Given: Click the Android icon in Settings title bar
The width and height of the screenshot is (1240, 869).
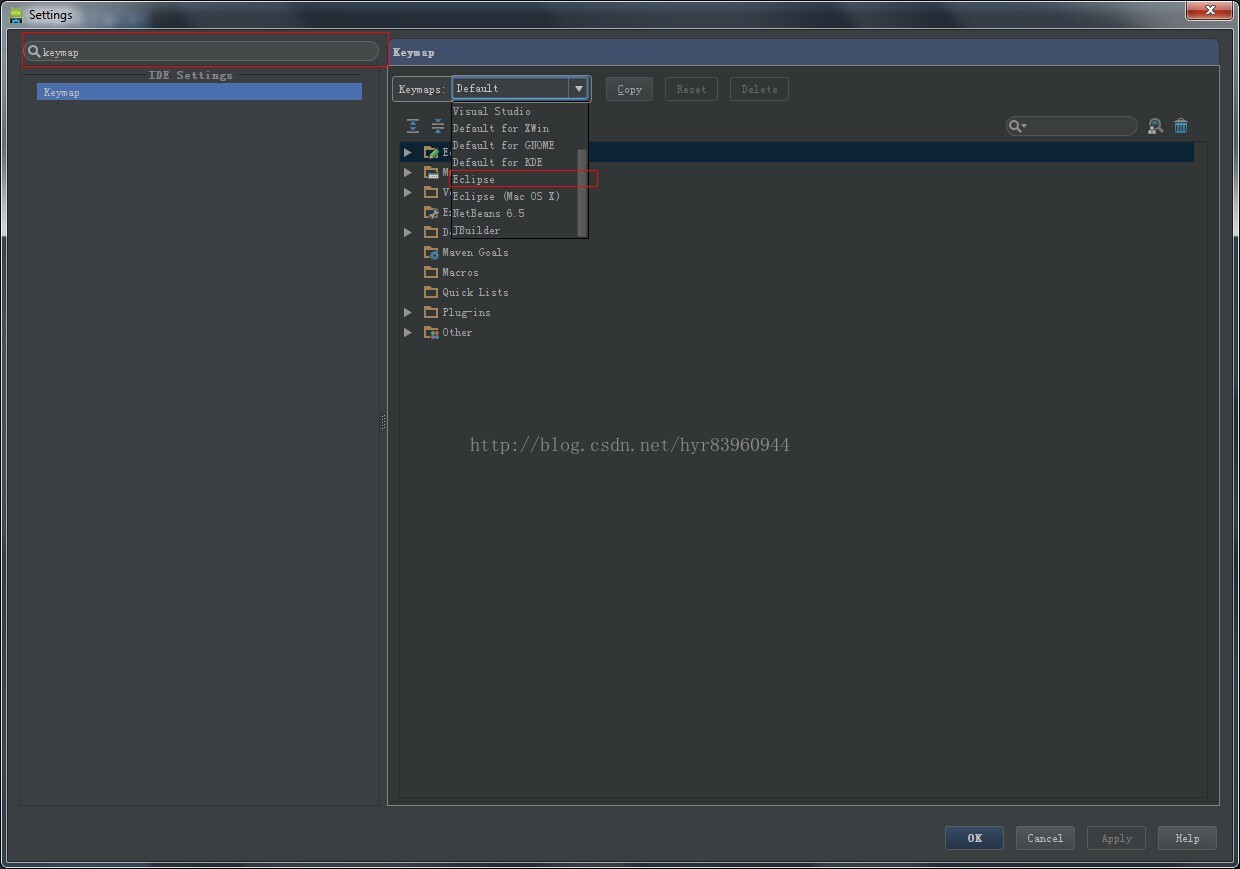Looking at the screenshot, I should tap(15, 15).
